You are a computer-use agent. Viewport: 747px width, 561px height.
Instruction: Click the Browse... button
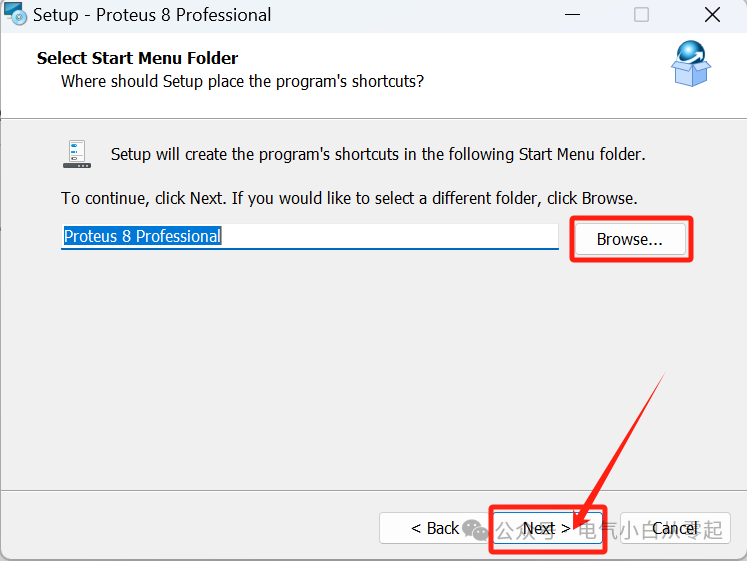pyautogui.click(x=630, y=239)
